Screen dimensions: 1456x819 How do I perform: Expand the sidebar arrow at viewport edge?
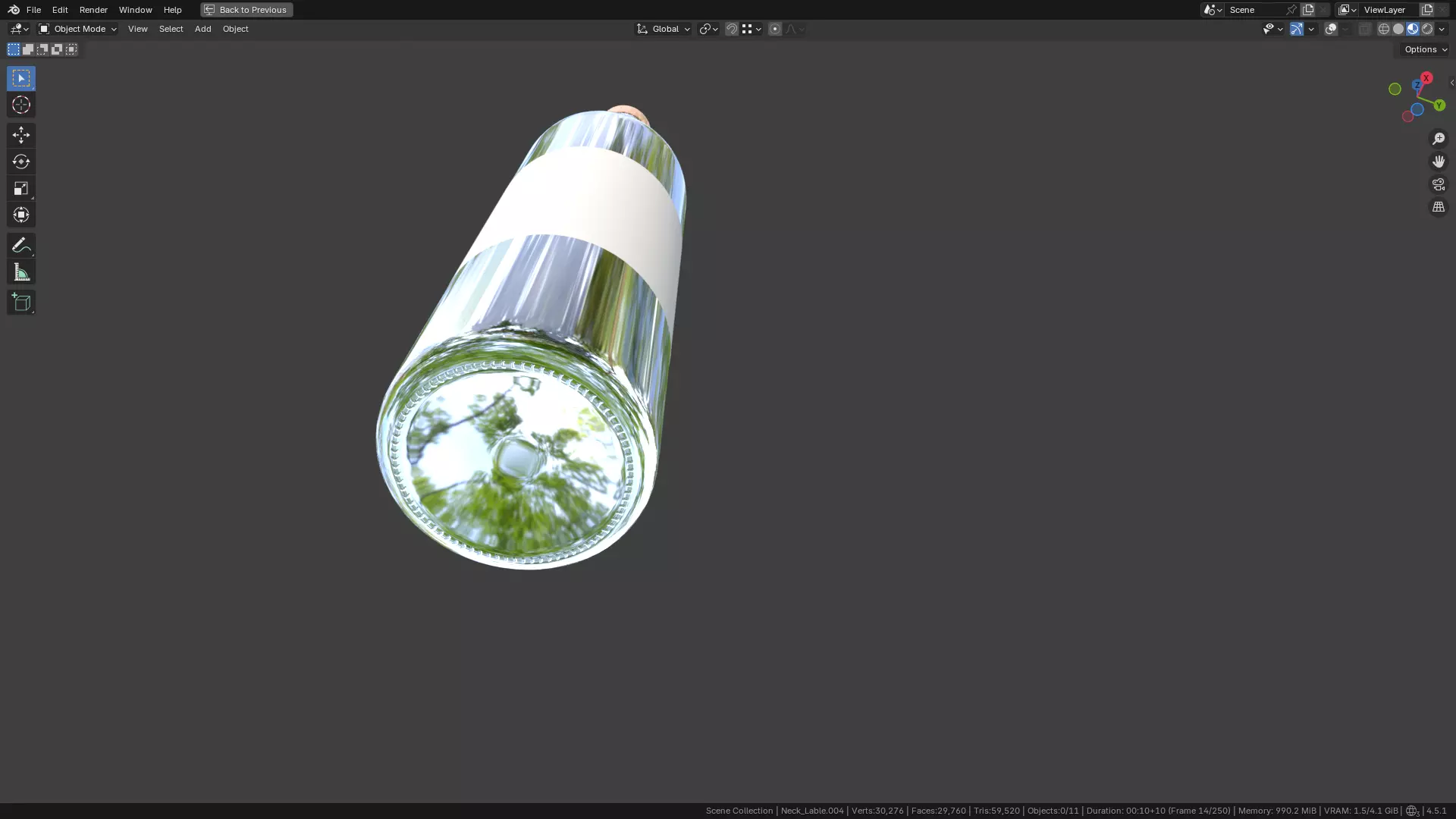tap(1451, 83)
